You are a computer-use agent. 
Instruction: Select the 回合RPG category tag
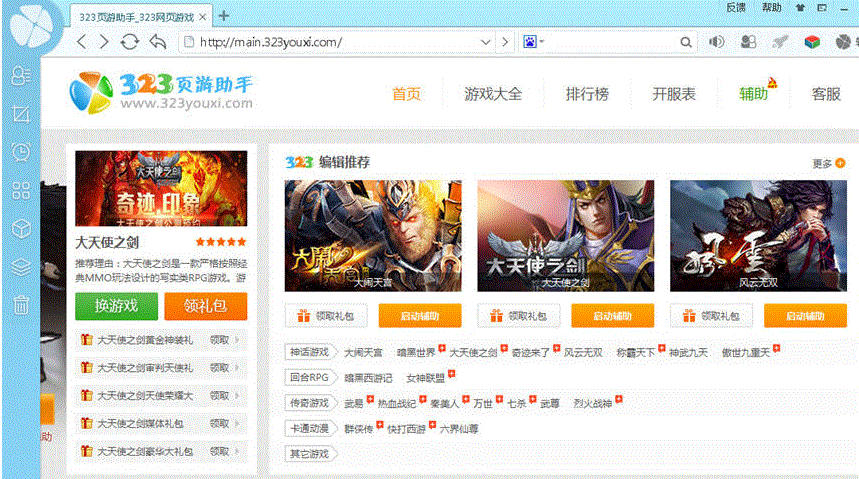tap(310, 378)
